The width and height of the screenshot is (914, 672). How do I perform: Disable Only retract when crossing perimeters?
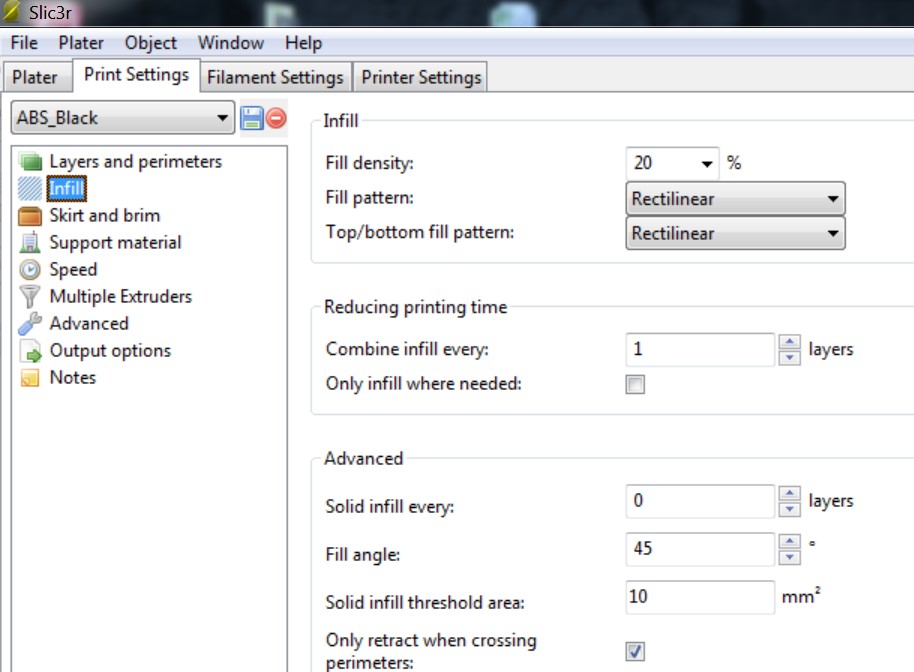click(x=635, y=651)
